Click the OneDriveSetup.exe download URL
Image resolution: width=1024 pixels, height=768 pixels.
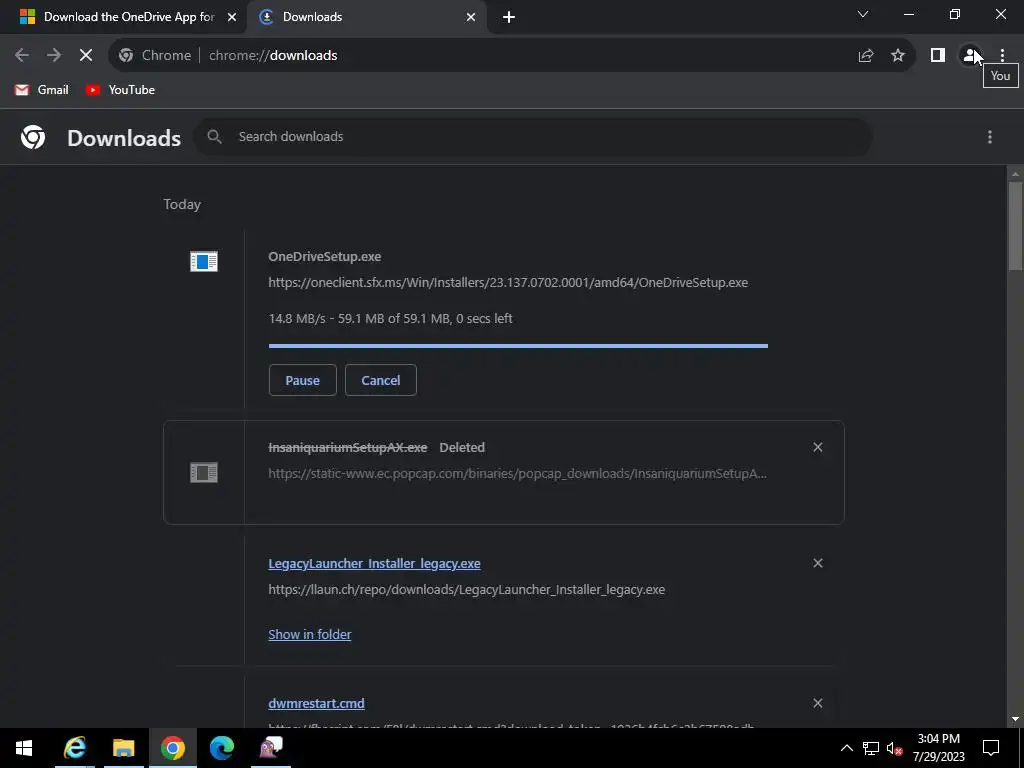tap(508, 283)
